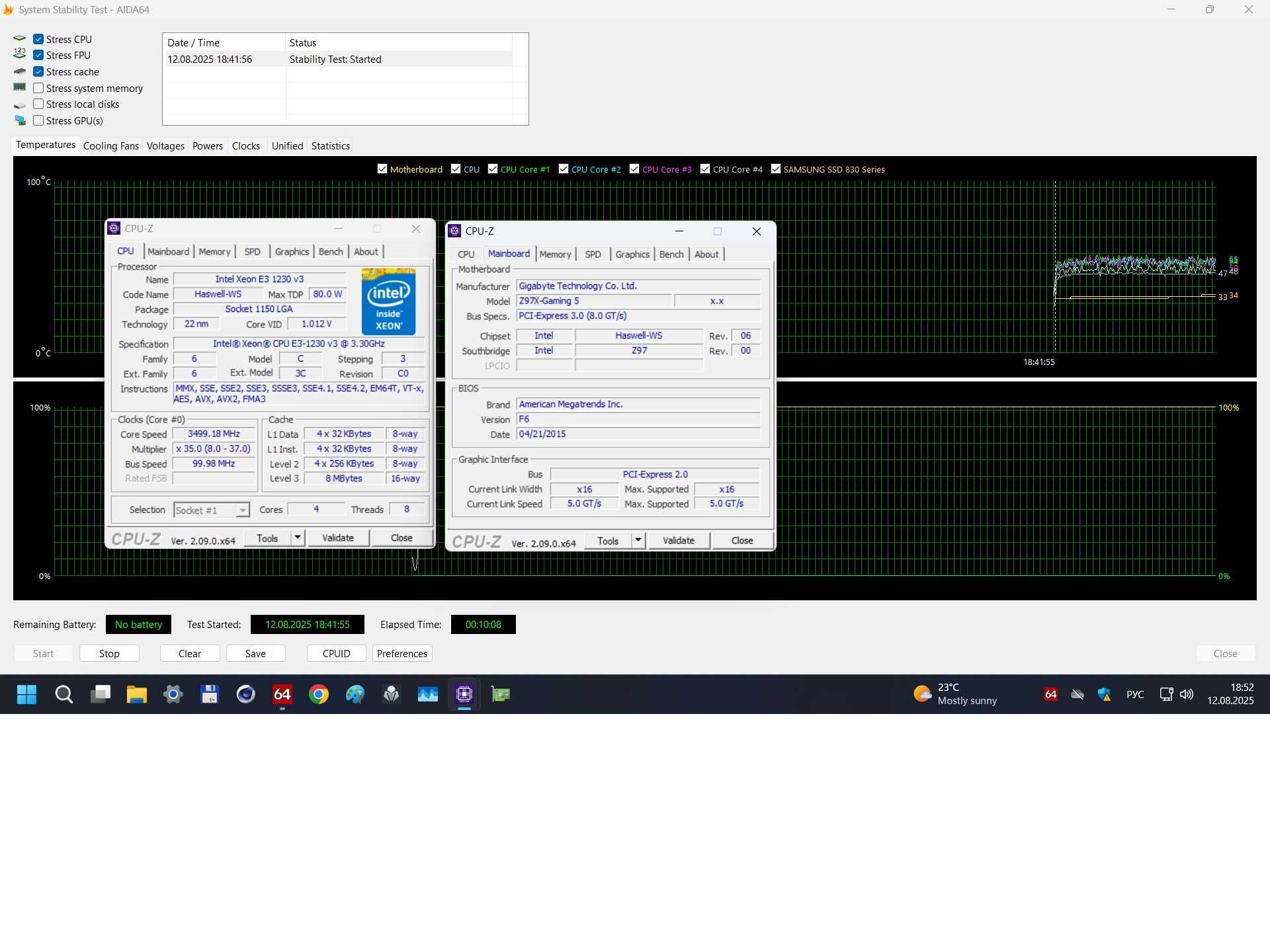Open floppy disk app on taskbar
The height and width of the screenshot is (952, 1270).
pyautogui.click(x=210, y=694)
